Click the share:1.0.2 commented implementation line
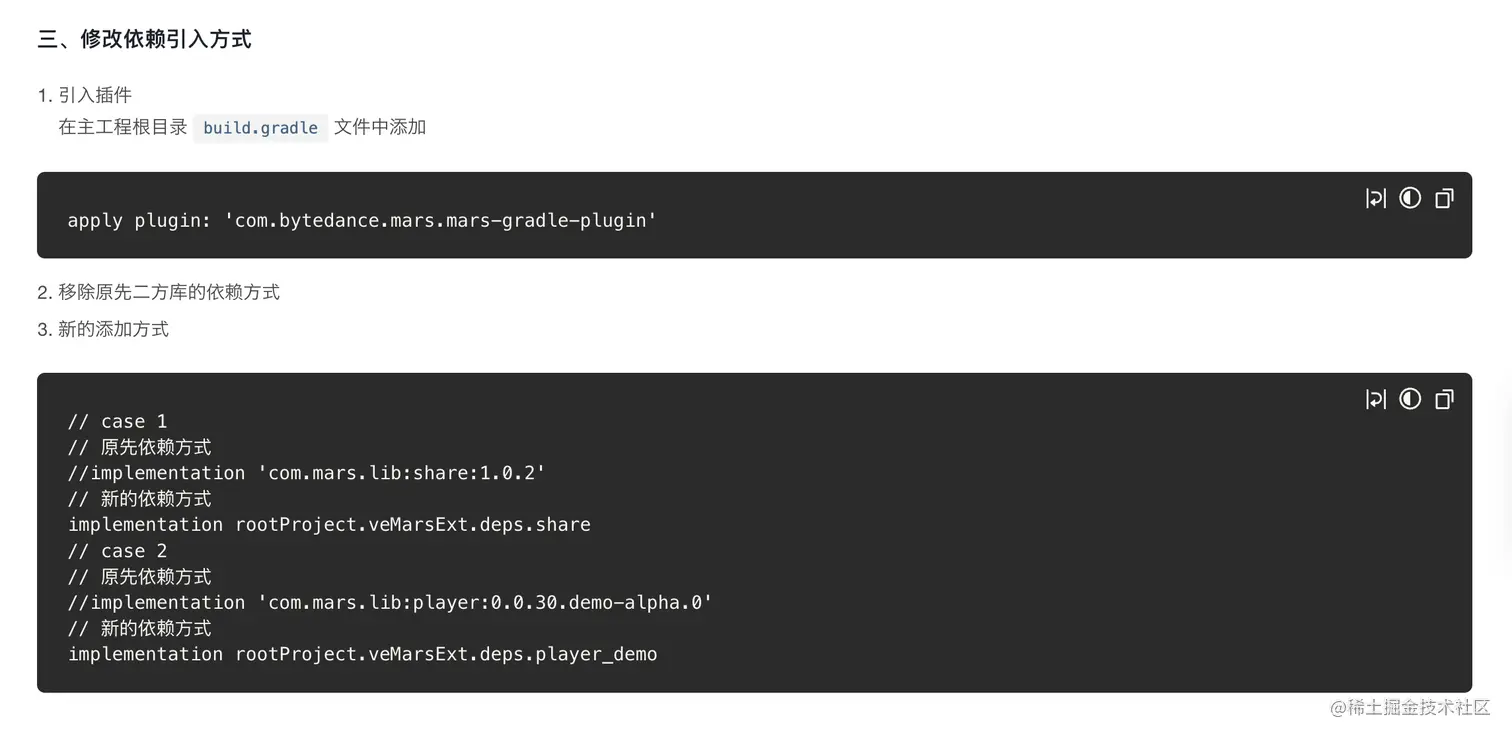The width and height of the screenshot is (1512, 739). coord(306,473)
